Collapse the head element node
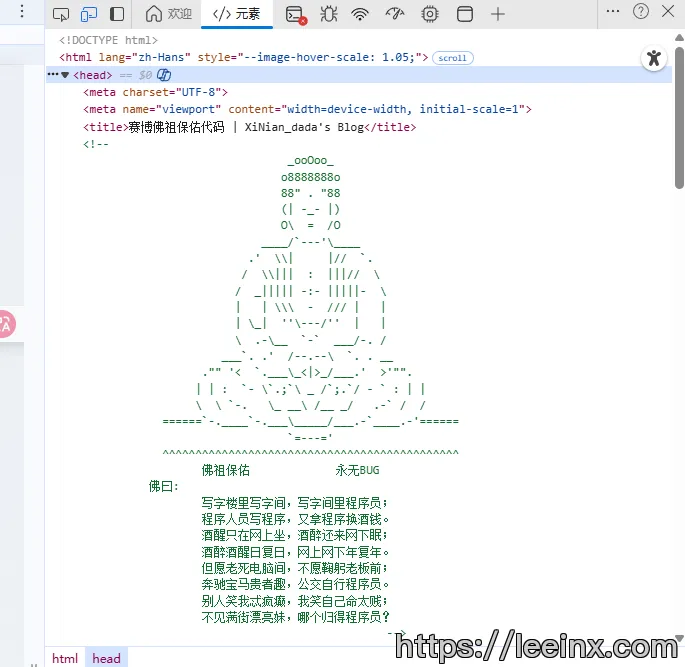685x667 pixels. pyautogui.click(x=65, y=75)
